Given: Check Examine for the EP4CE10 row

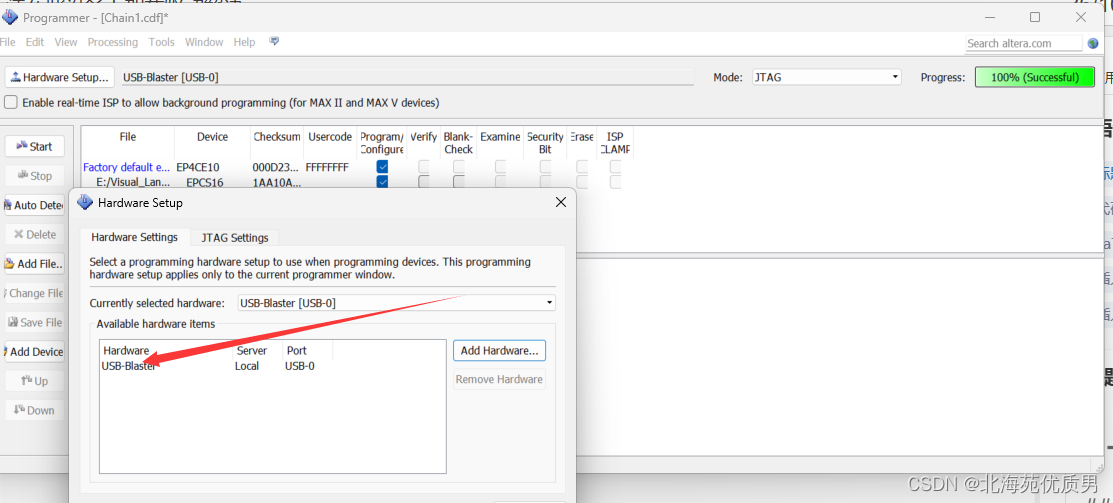Looking at the screenshot, I should pos(500,167).
